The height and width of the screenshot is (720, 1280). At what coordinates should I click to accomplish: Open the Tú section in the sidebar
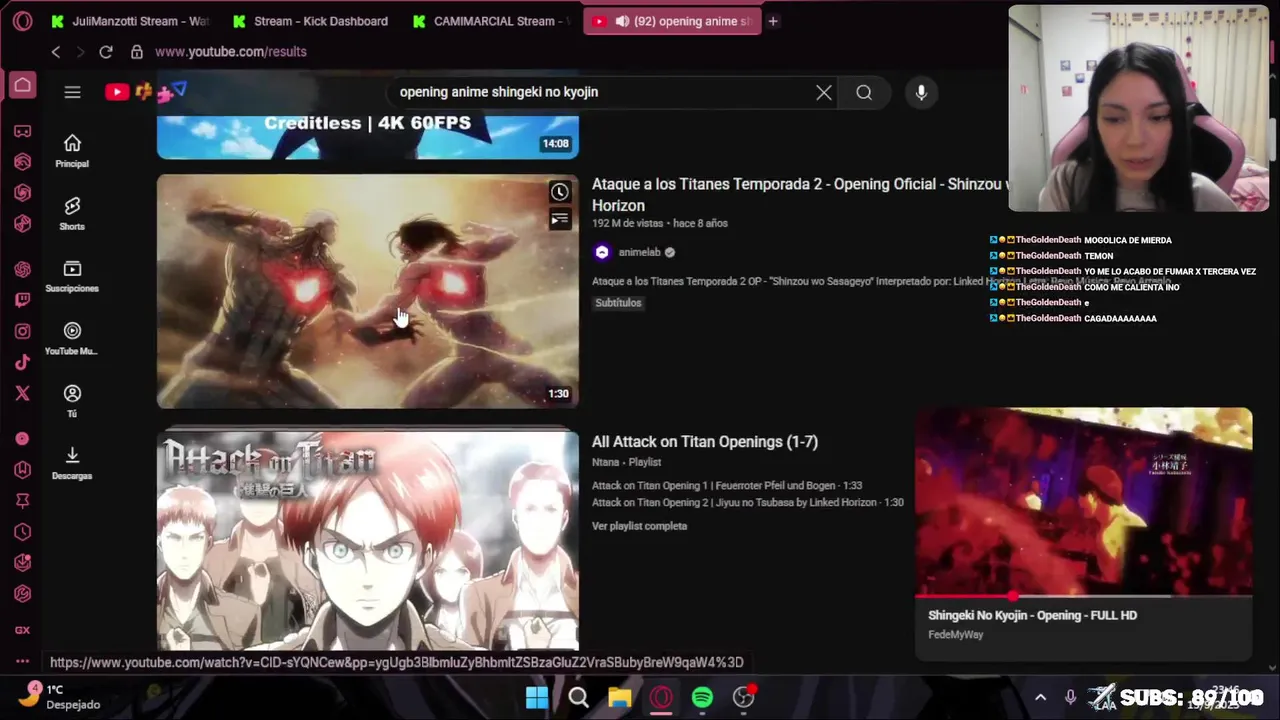click(x=72, y=401)
